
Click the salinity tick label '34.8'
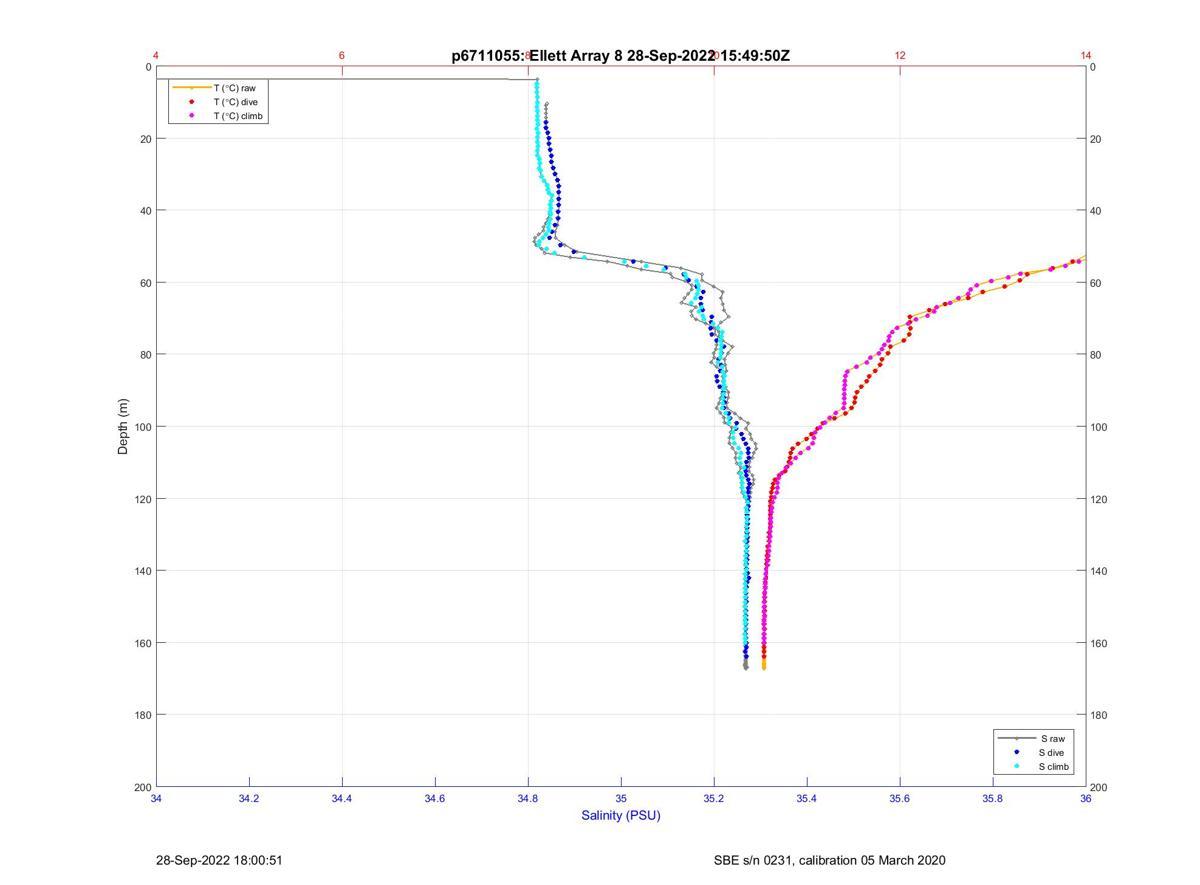coord(528,798)
